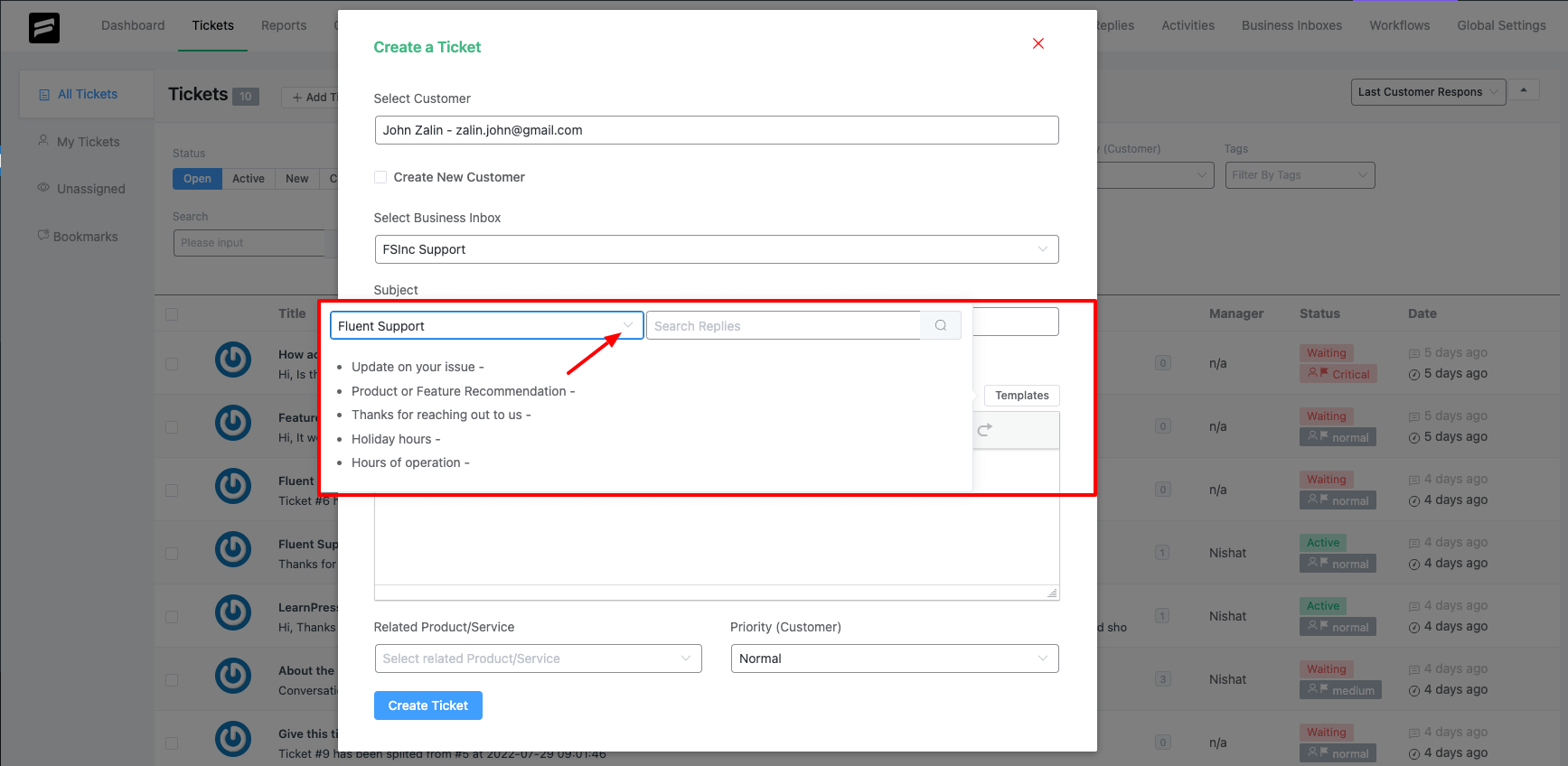This screenshot has width=1568, height=766.
Task: Open the Priority (Customer) filter dropdown
Action: (1157, 175)
